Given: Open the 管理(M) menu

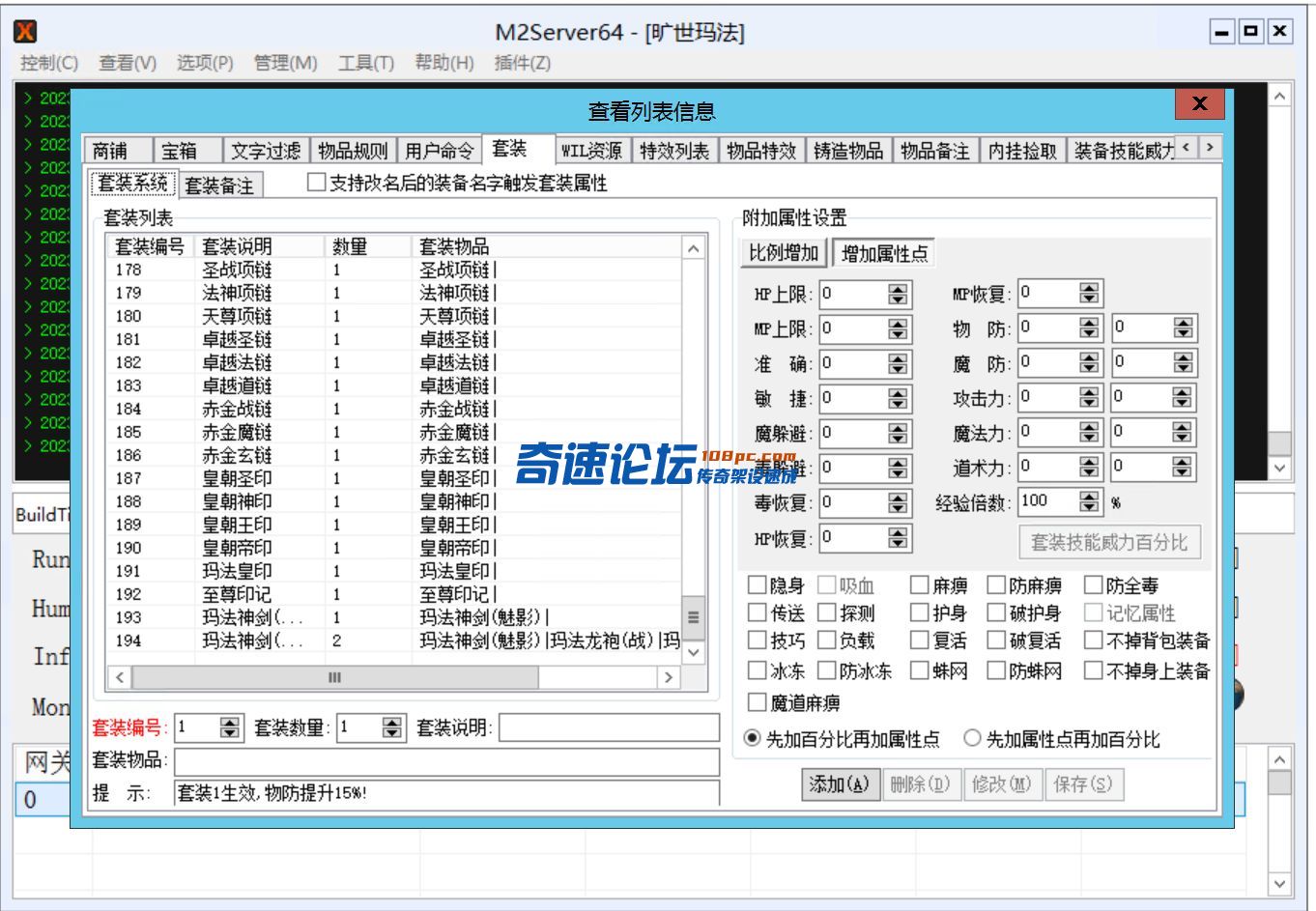Looking at the screenshot, I should pyautogui.click(x=285, y=63).
